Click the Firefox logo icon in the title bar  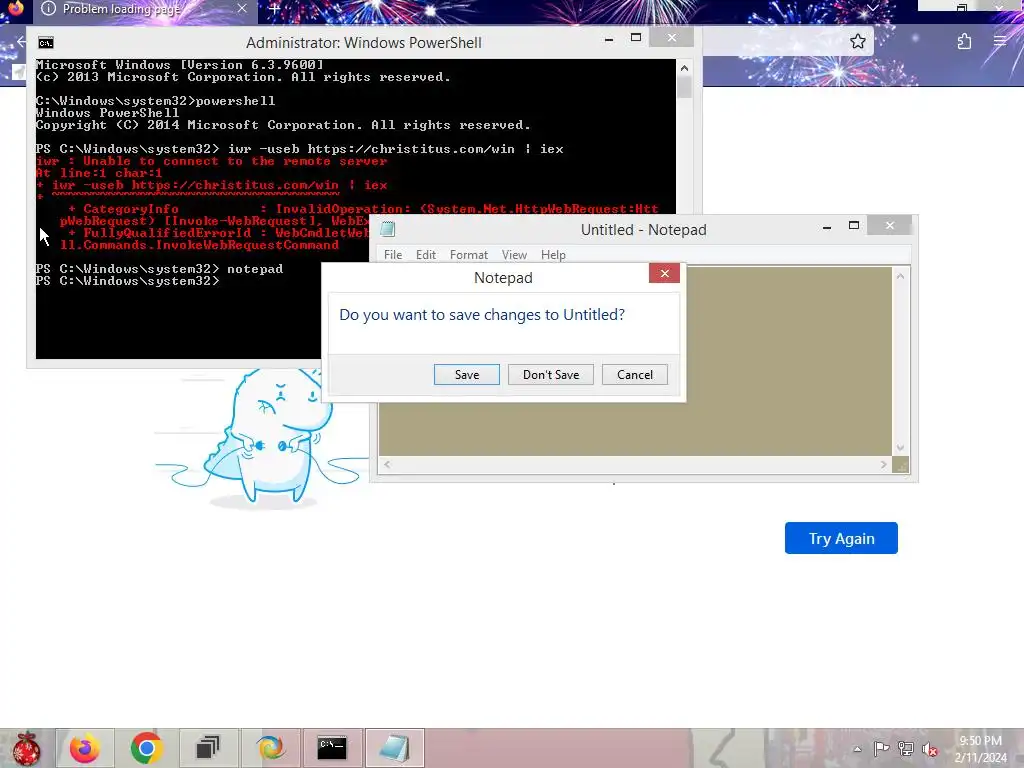tap(14, 8)
